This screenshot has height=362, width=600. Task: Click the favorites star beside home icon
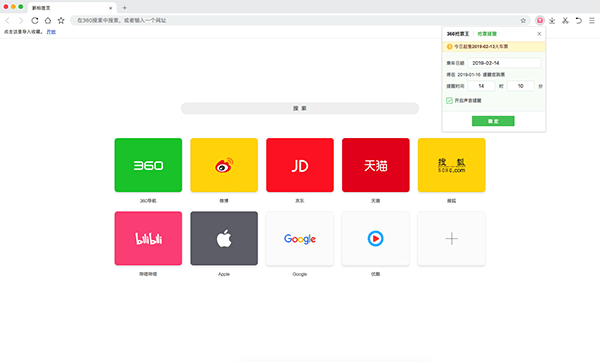click(x=61, y=21)
